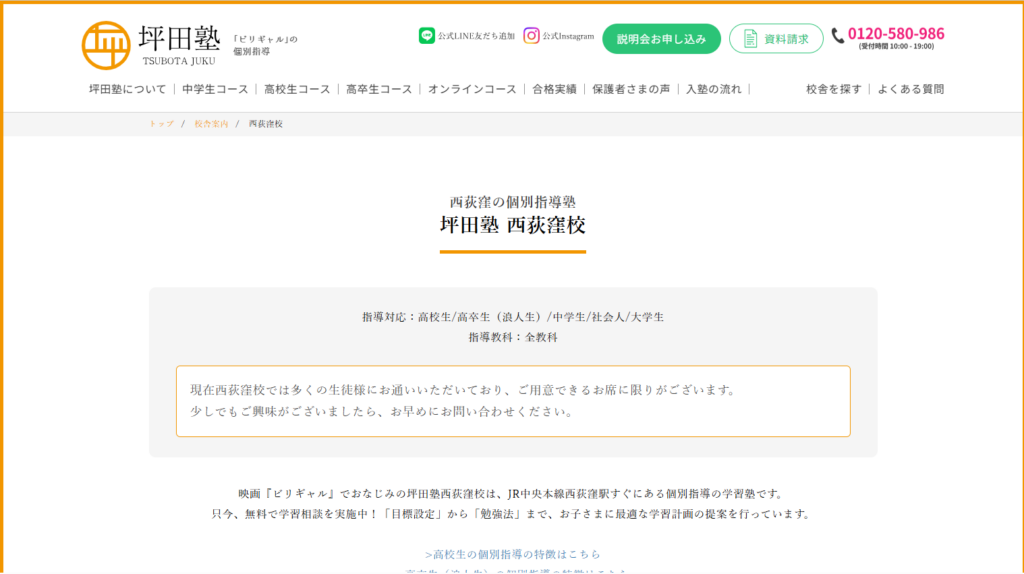Click the document icon in 資料請求 button
The width and height of the screenshot is (1024, 574).
pos(750,39)
